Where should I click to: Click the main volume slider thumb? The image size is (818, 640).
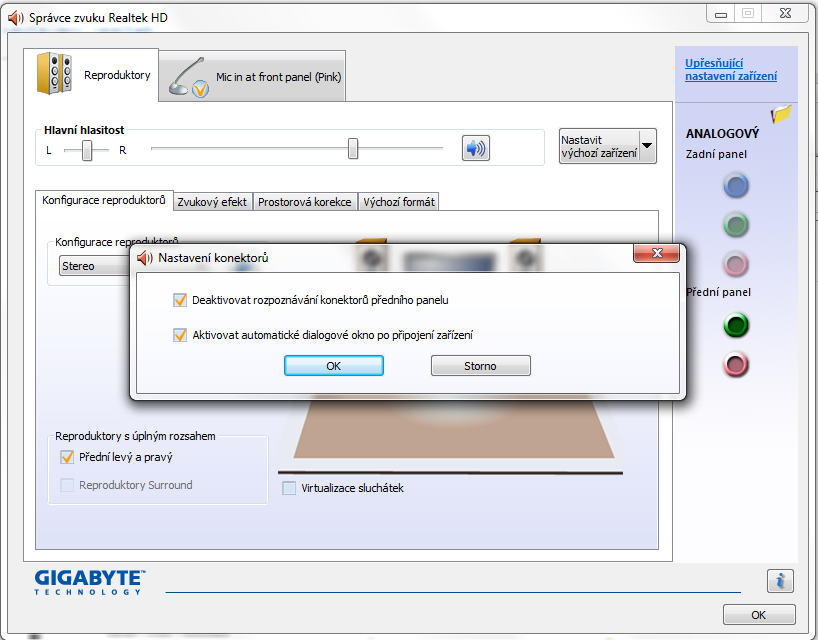pyautogui.click(x=353, y=149)
